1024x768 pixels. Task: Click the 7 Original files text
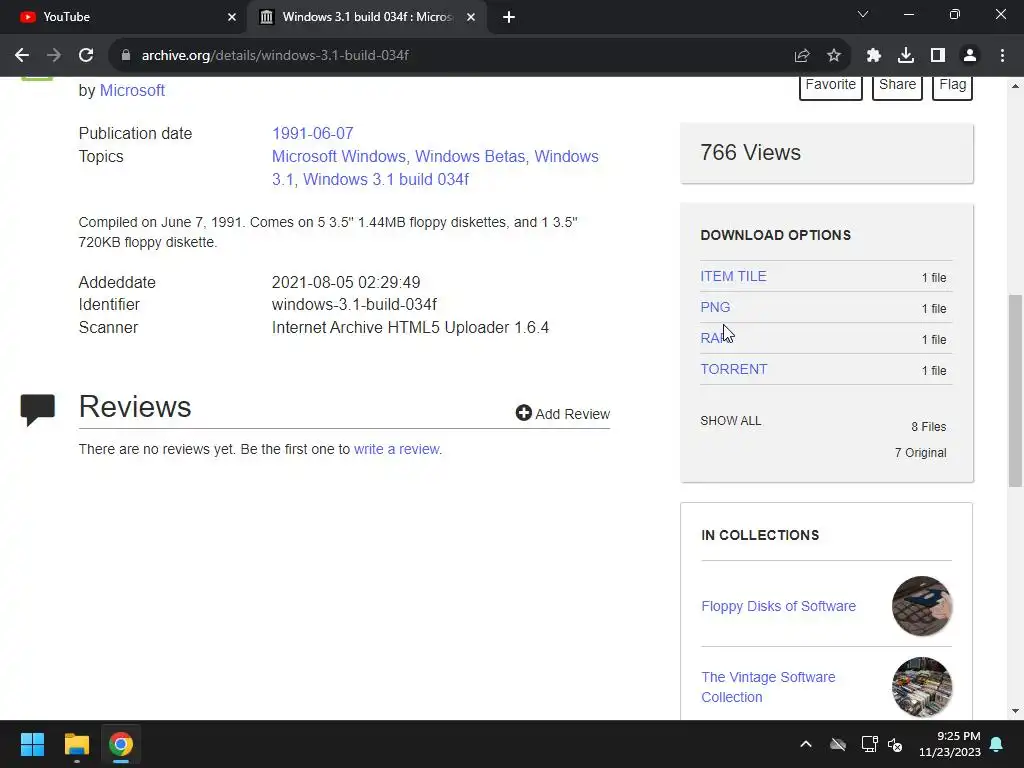920,453
